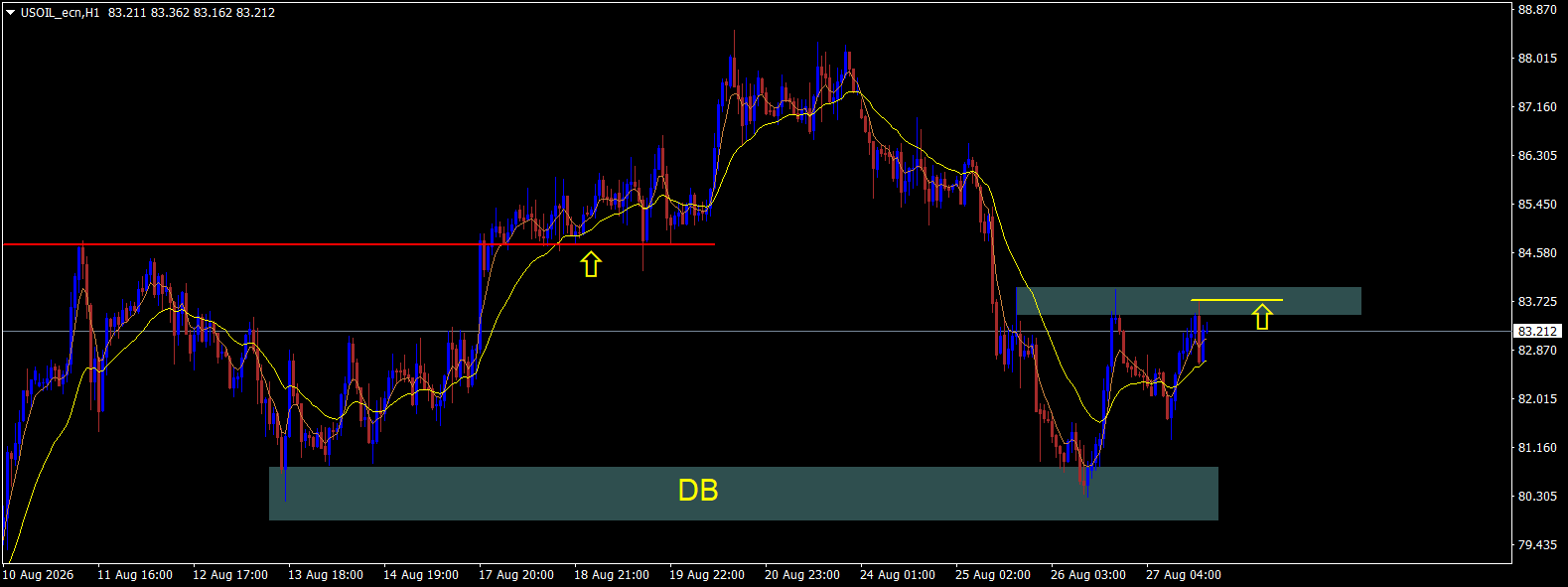The height and width of the screenshot is (587, 1568).
Task: Click the 83.725 price scale level
Action: point(1537,302)
